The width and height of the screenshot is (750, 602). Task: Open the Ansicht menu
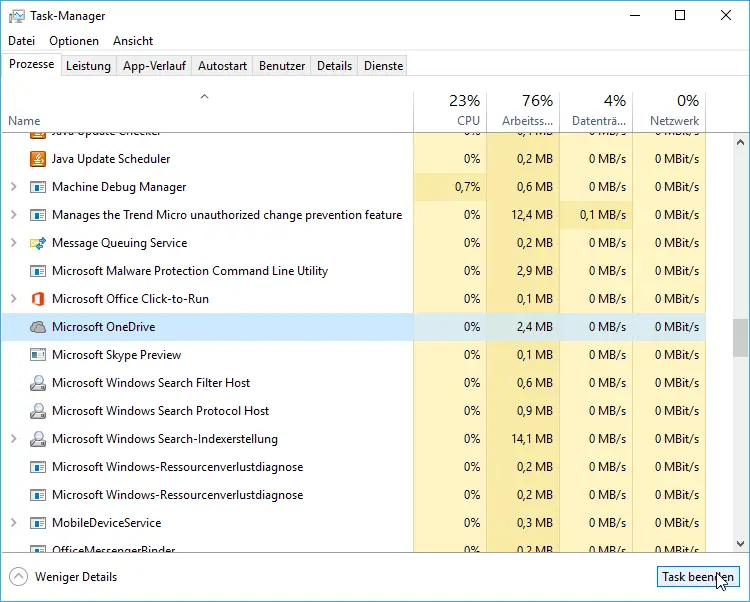[133, 41]
